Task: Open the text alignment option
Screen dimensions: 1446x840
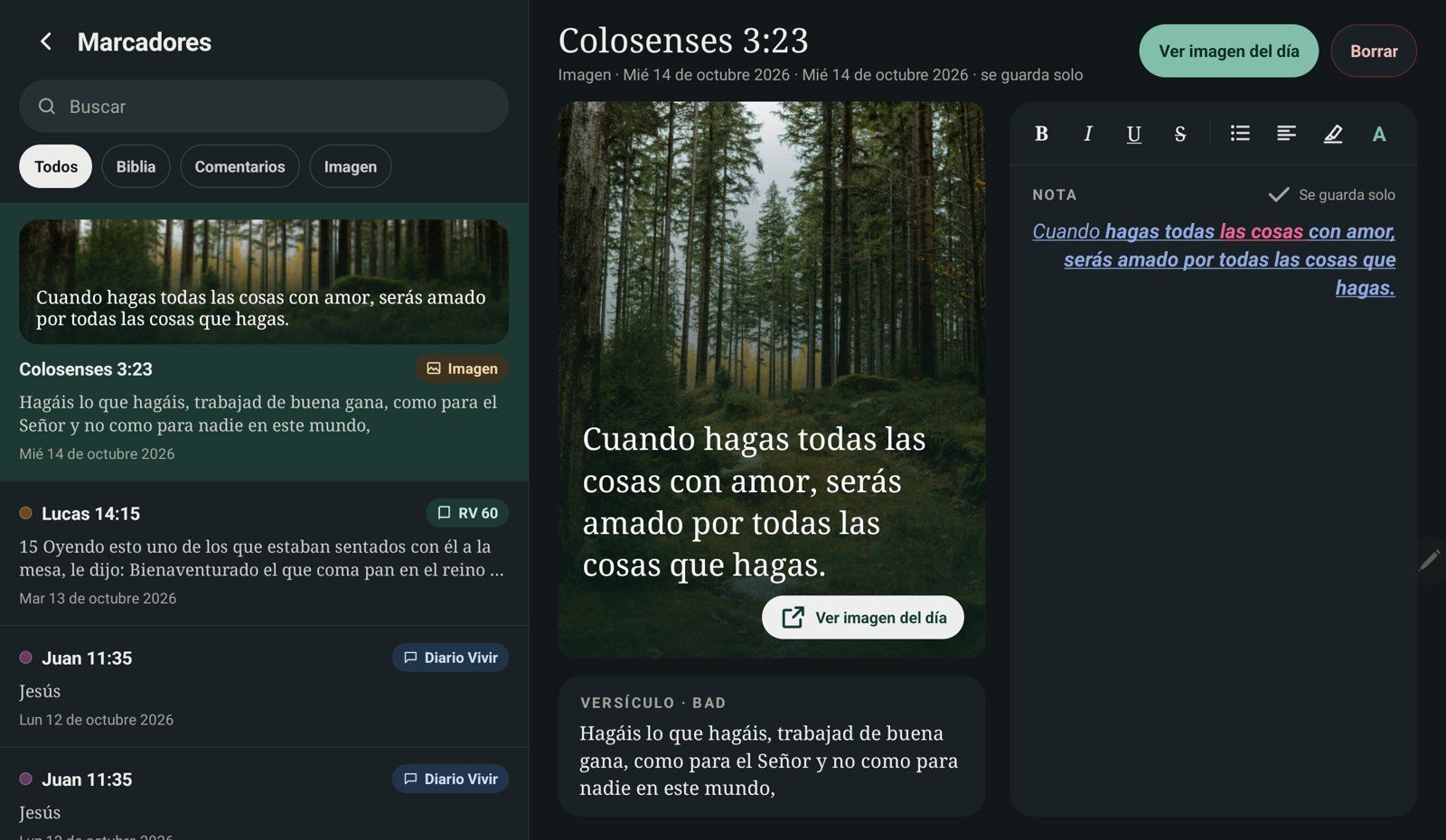Action: 1286,134
